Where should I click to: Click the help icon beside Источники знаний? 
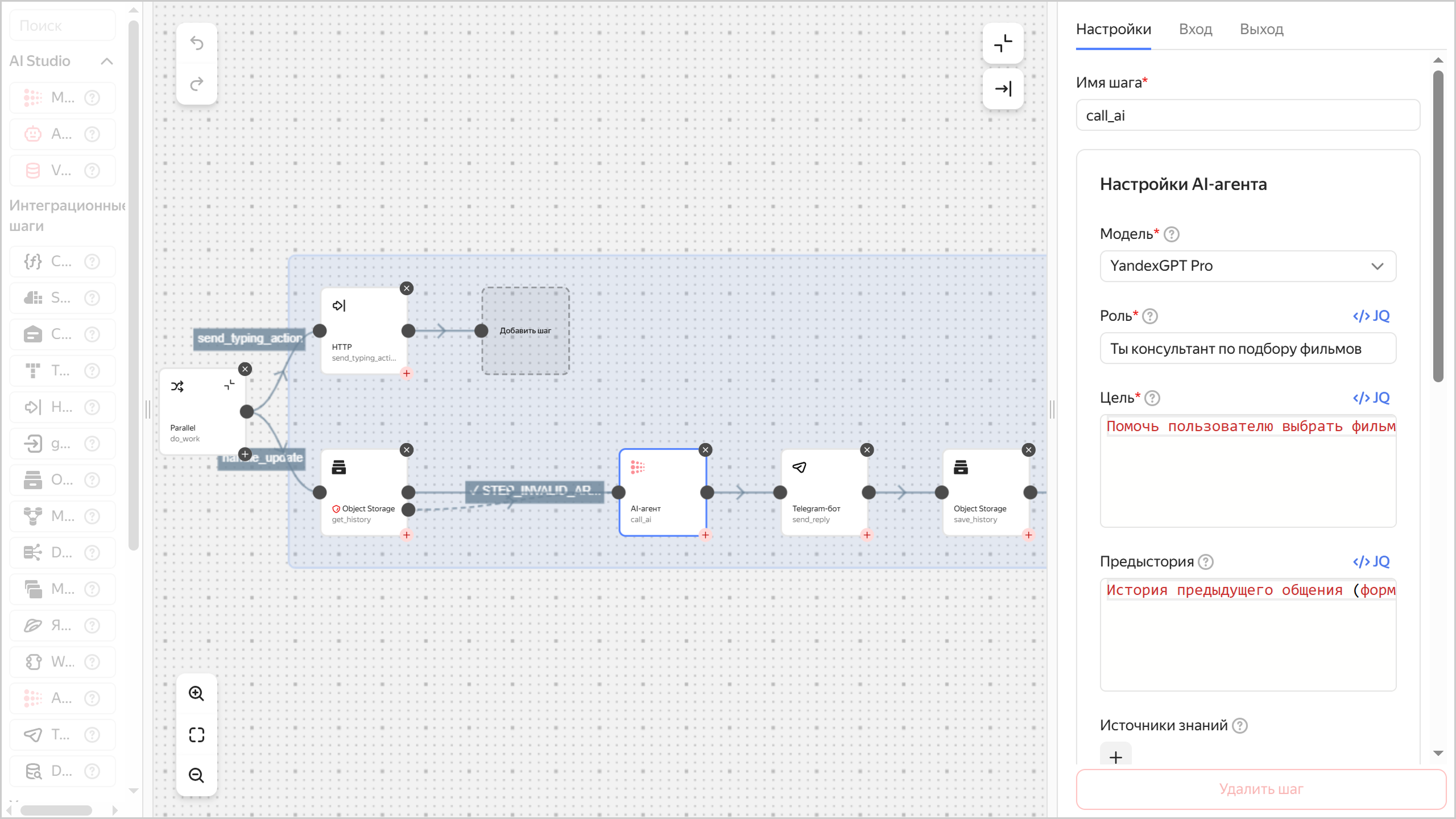[x=1240, y=725]
